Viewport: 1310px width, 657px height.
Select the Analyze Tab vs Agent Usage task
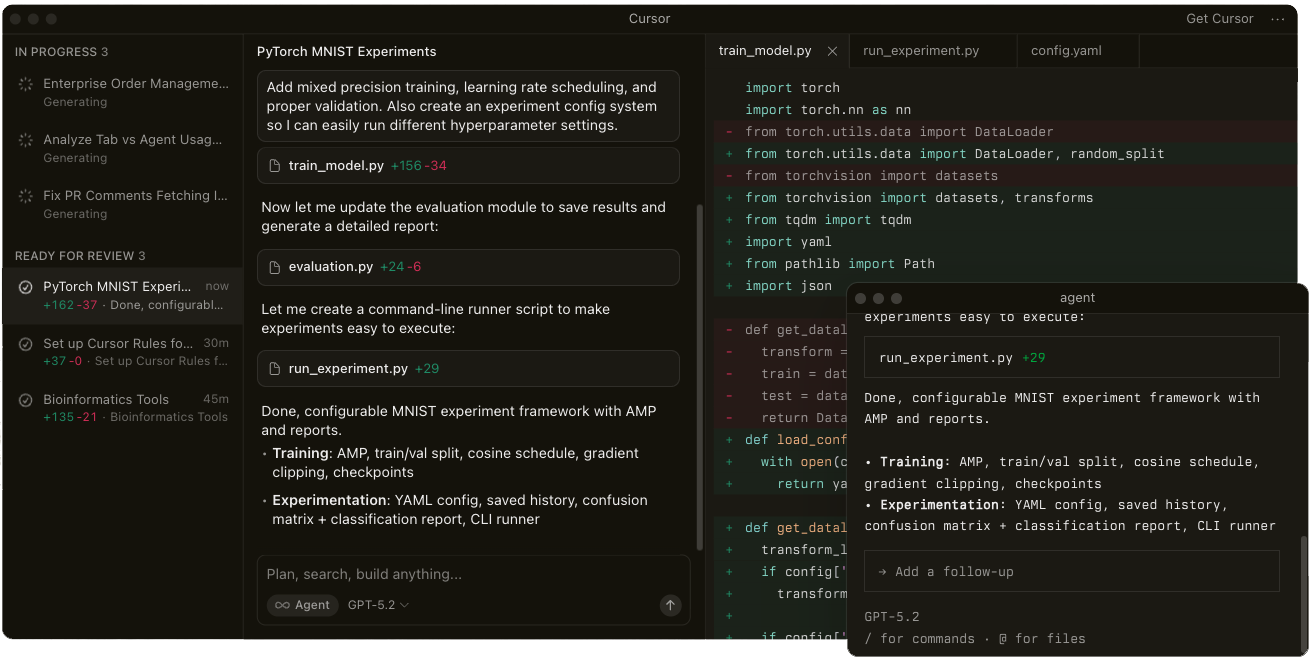(132, 140)
